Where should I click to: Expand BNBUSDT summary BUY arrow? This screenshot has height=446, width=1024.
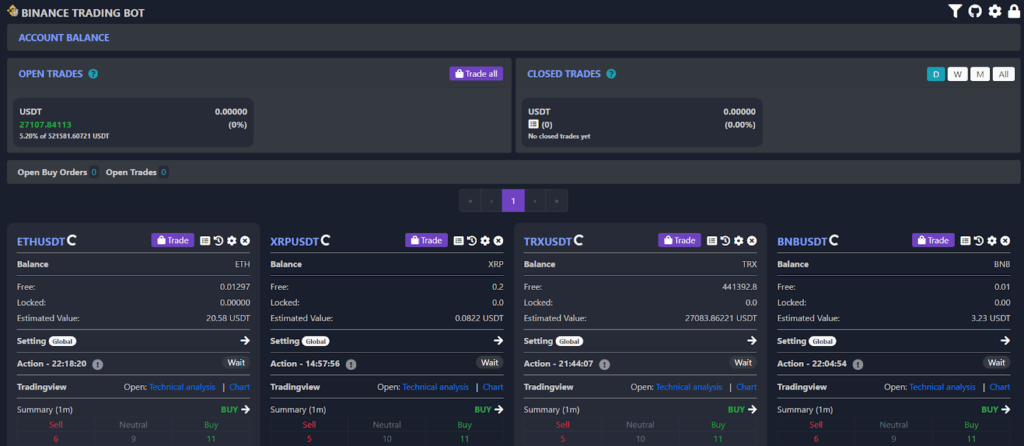point(1005,409)
